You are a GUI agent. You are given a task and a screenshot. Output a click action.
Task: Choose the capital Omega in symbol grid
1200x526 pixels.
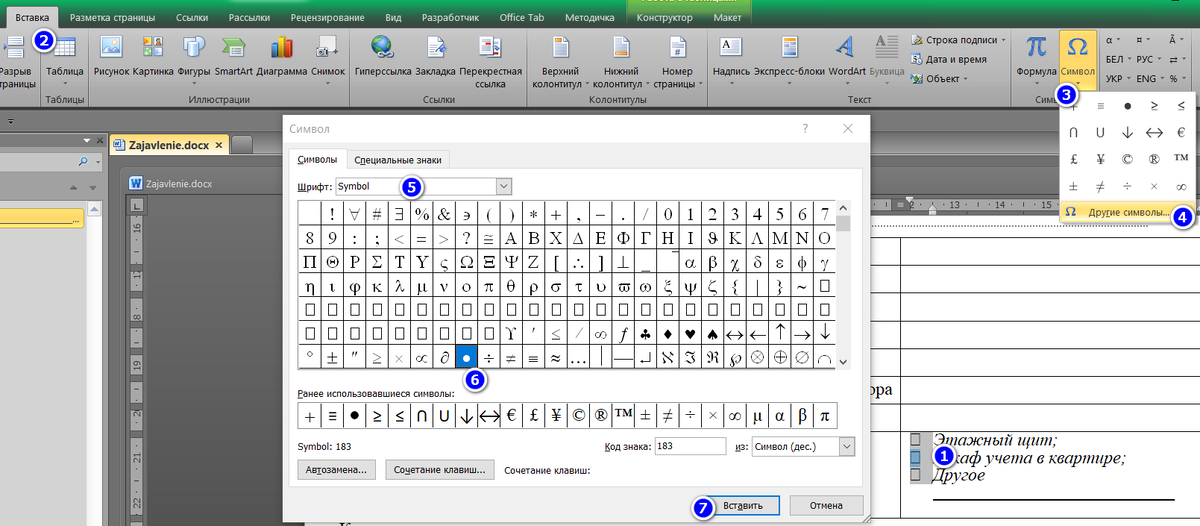[467, 262]
